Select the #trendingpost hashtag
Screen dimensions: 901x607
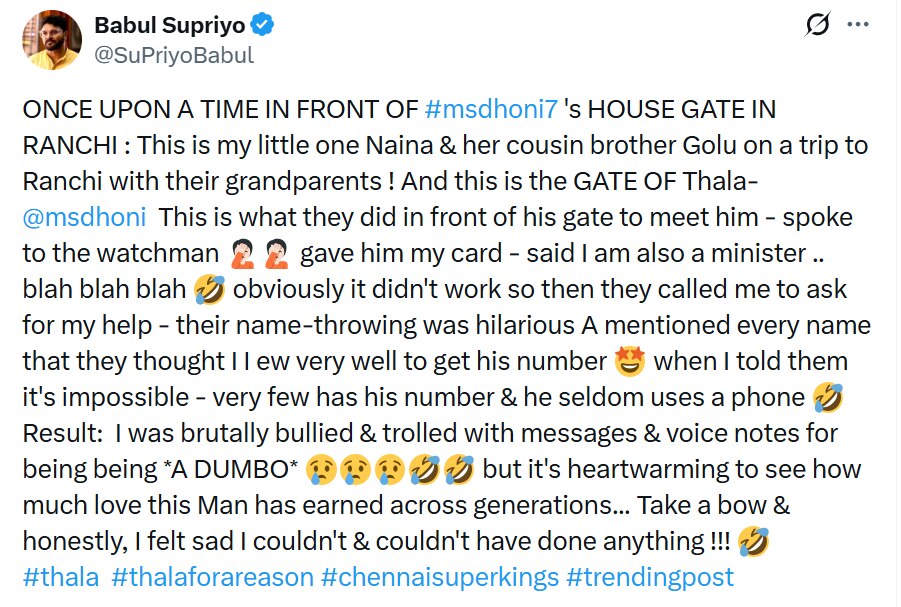coord(650,577)
